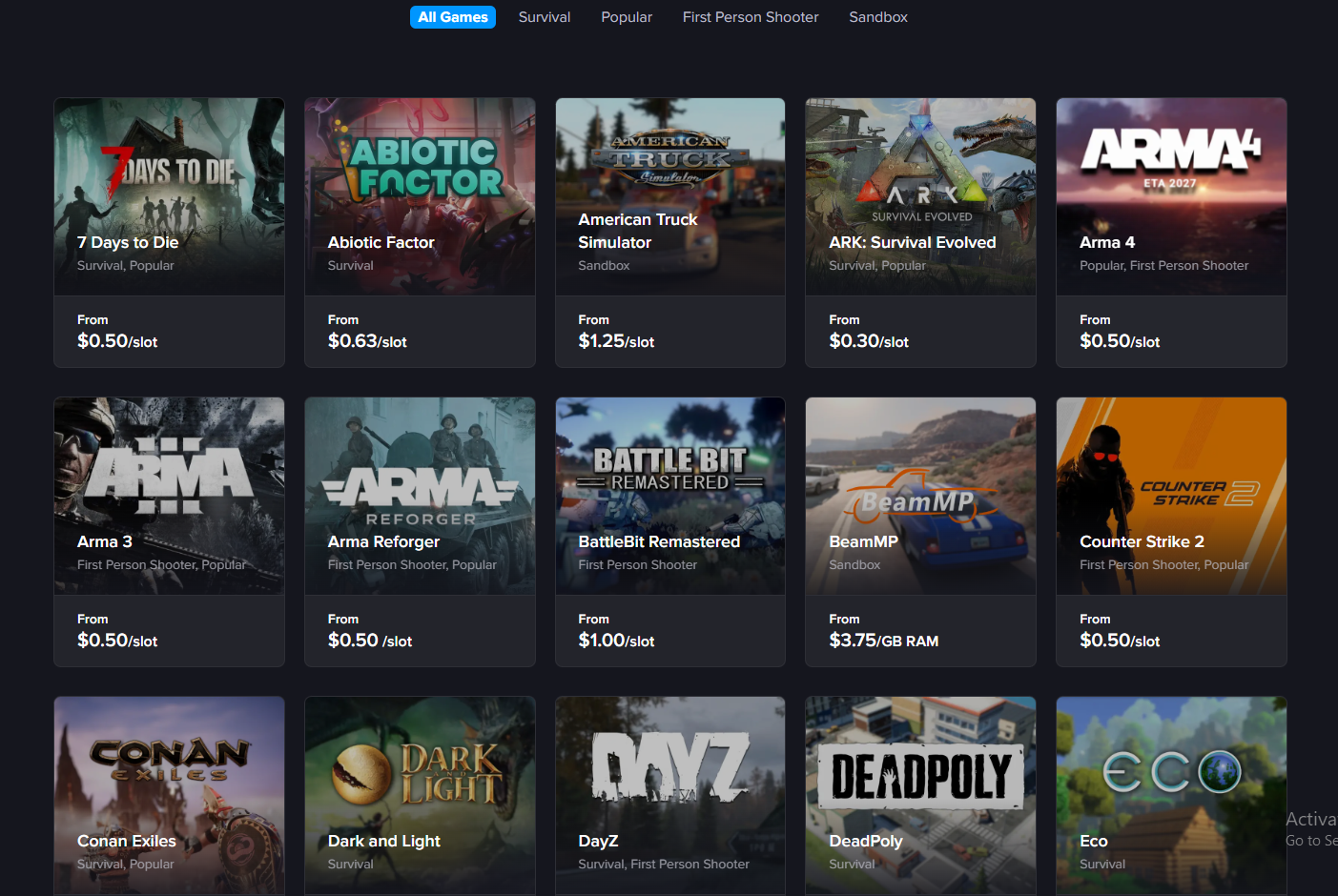Select the All Games filter tab

click(x=453, y=17)
